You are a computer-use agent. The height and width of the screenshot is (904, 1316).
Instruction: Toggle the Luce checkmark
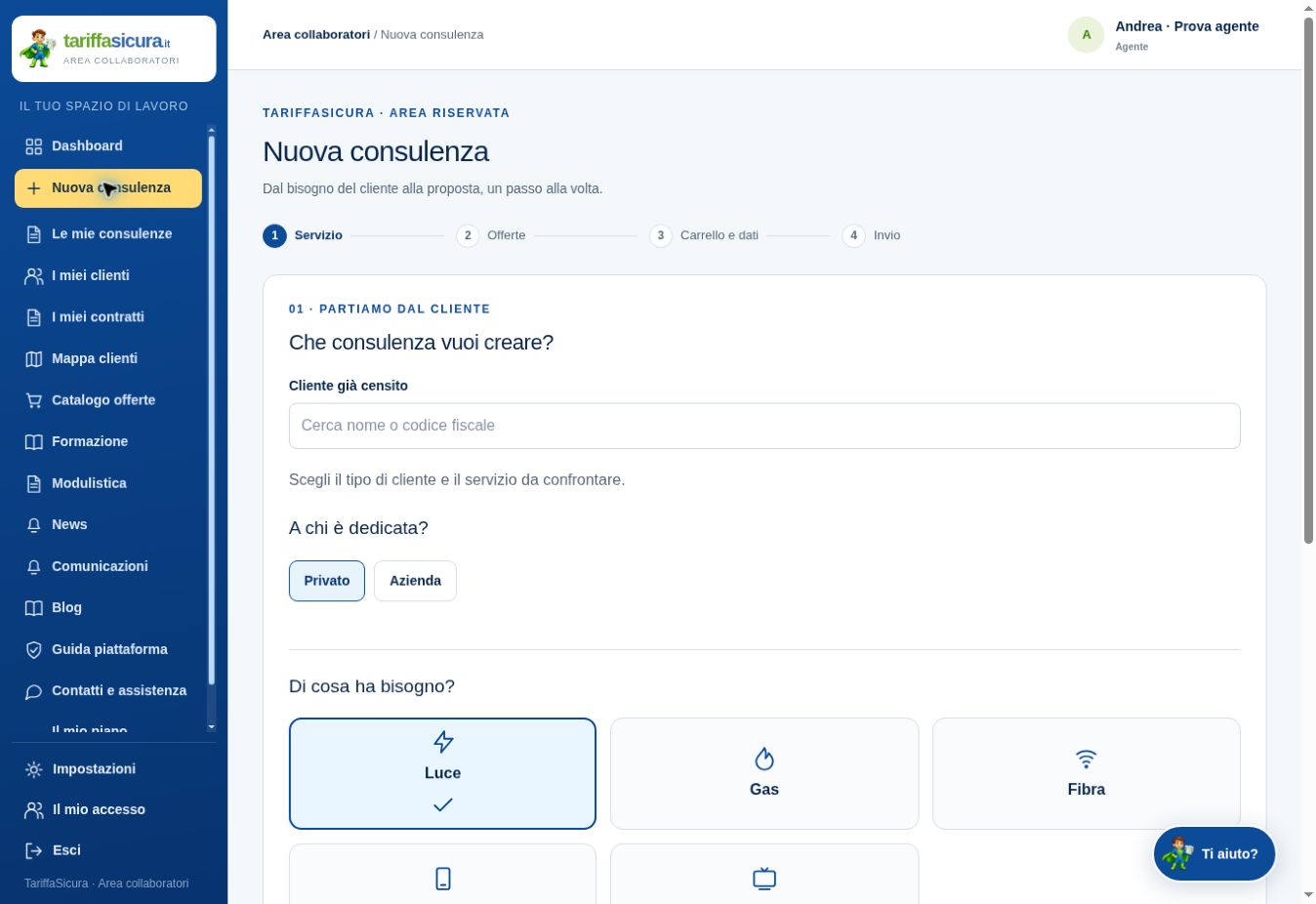[443, 804]
